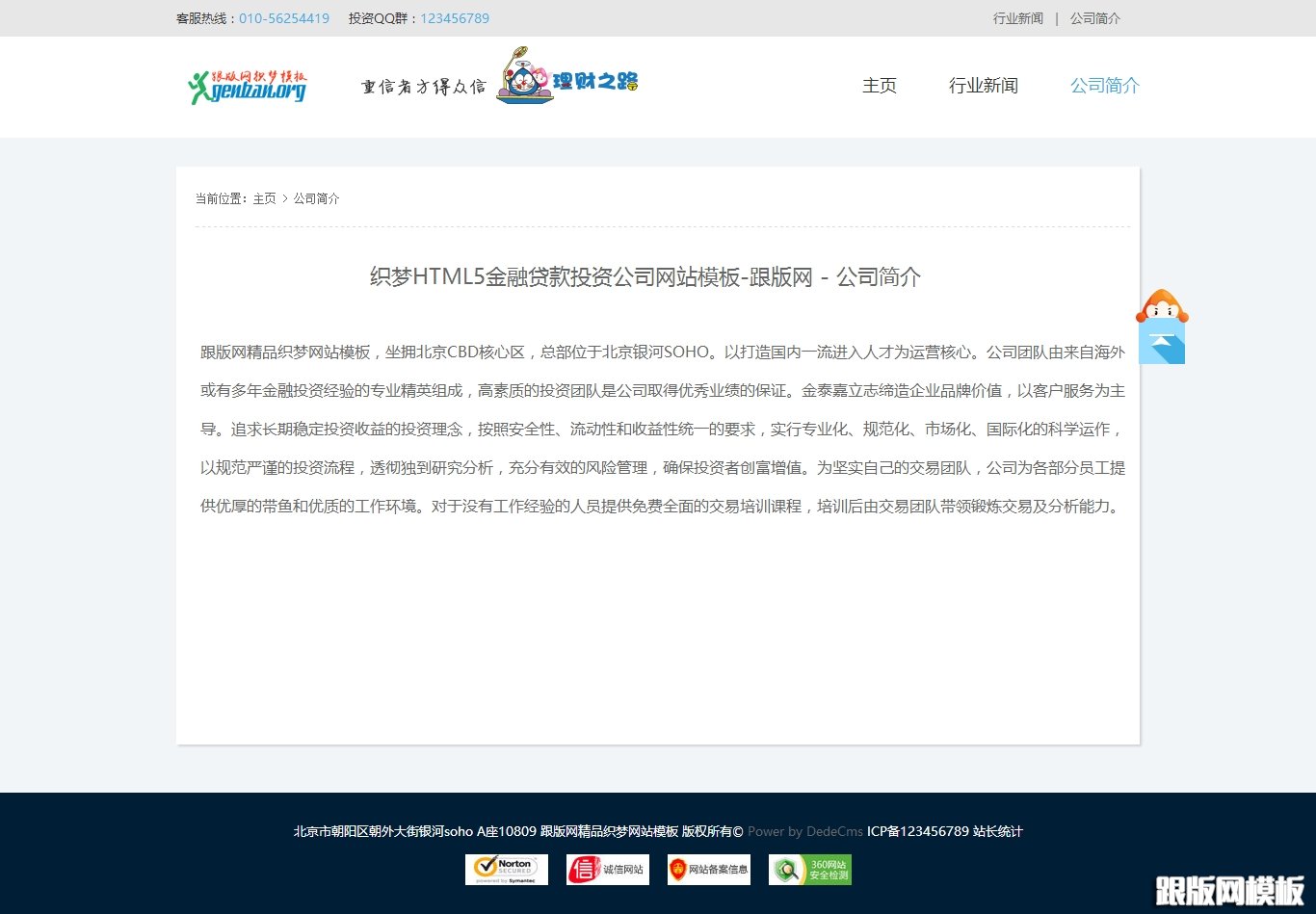Click 公司简介 in the top utility bar
This screenshot has width=1316, height=914.
coord(1094,17)
